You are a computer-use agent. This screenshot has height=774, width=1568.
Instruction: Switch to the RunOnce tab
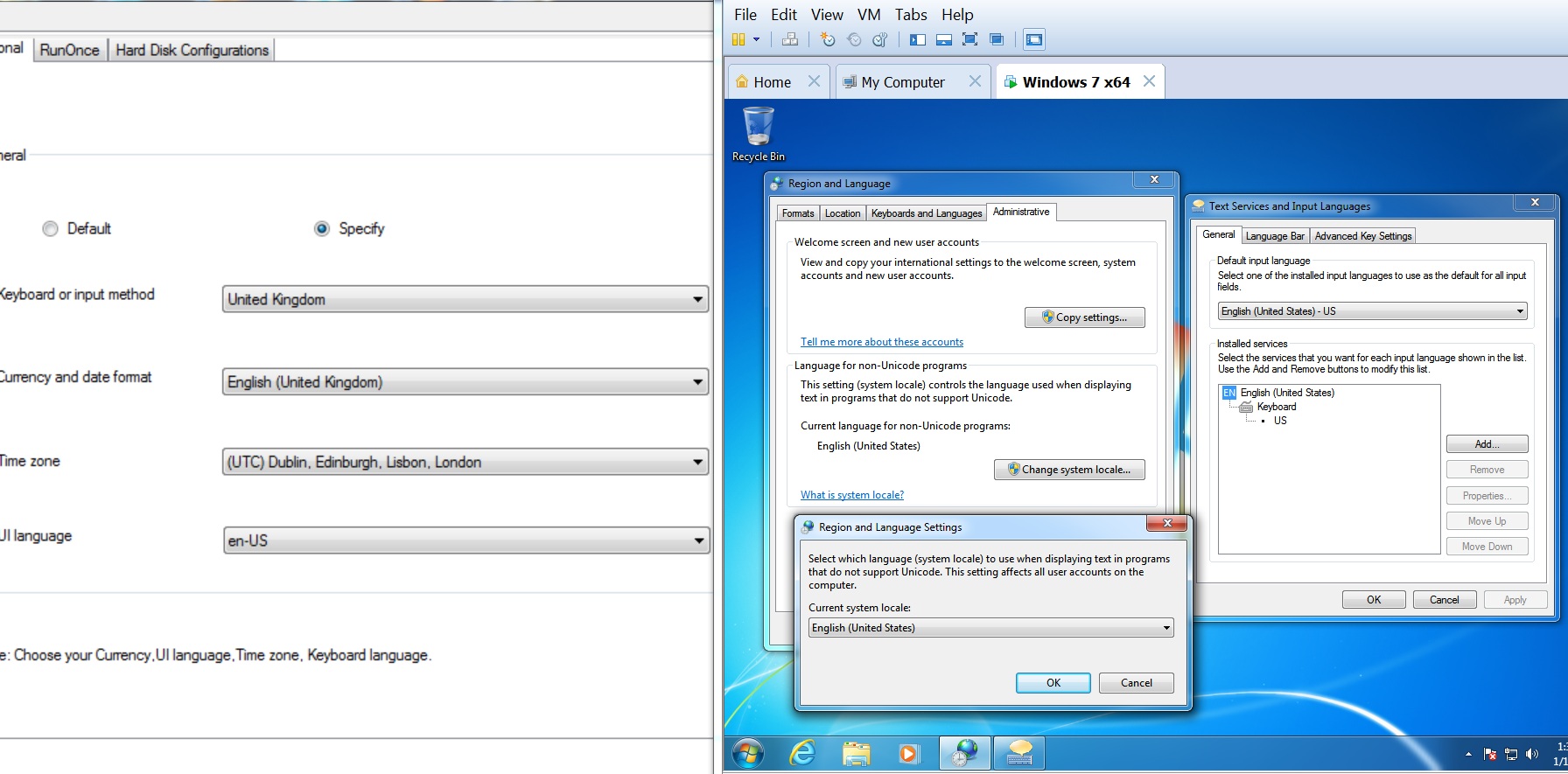70,50
